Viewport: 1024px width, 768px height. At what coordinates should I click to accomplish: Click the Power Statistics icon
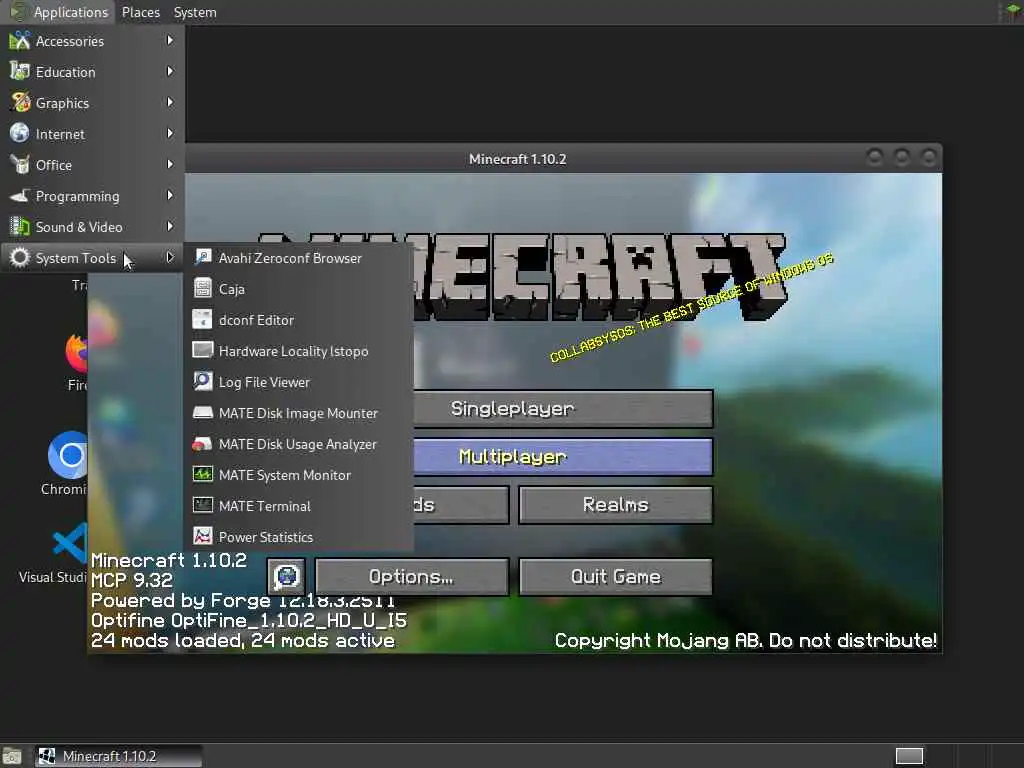click(202, 536)
